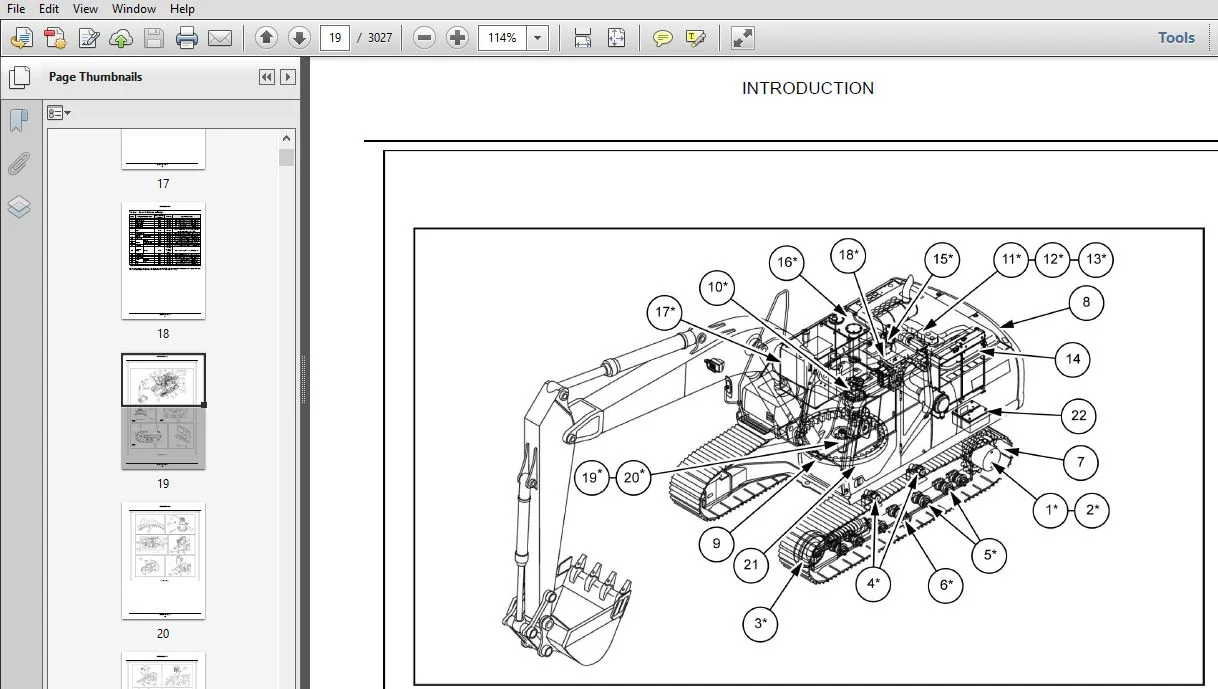Open the Window menu
Viewport: 1218px width, 689px height.
tap(134, 9)
